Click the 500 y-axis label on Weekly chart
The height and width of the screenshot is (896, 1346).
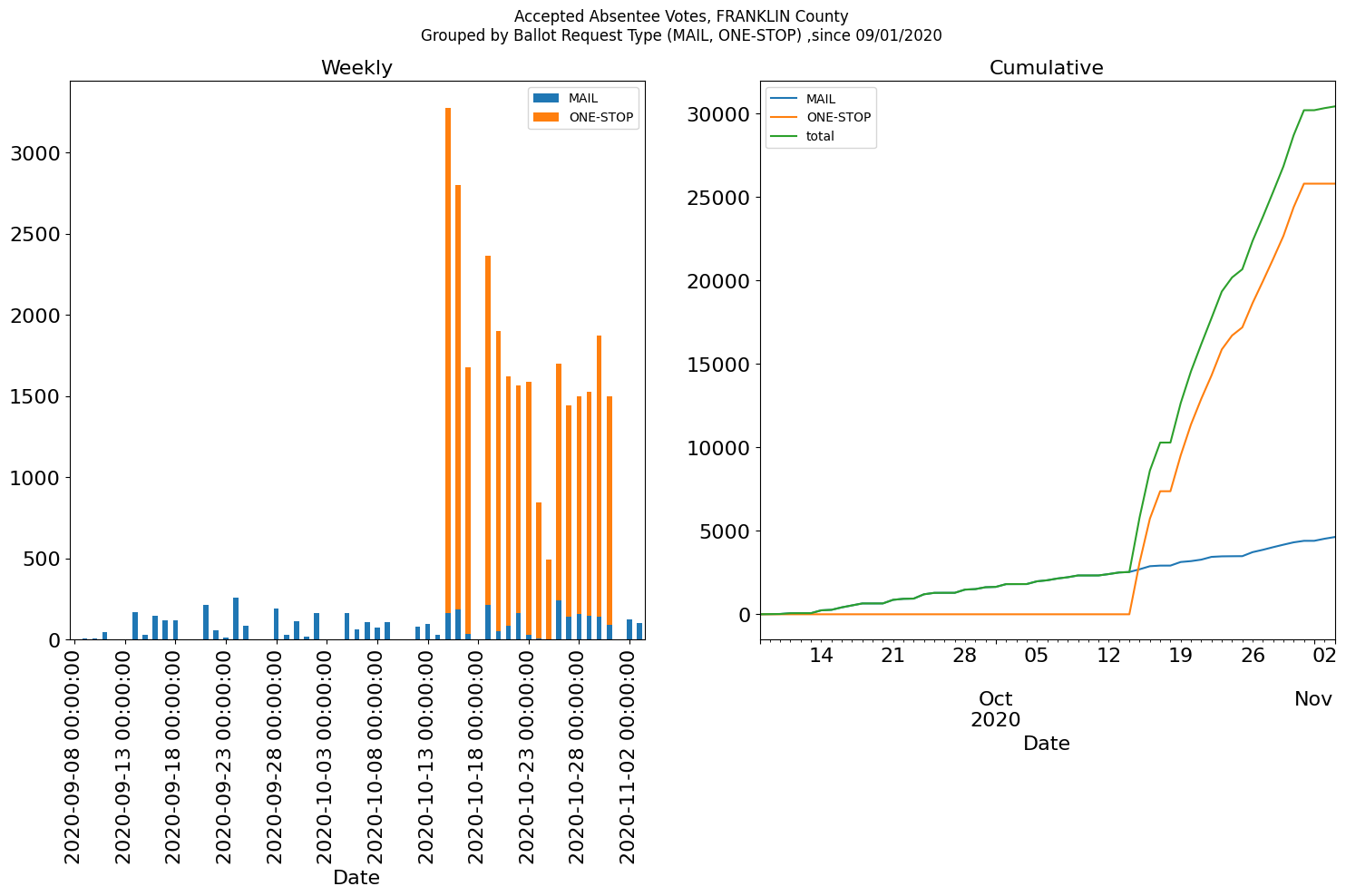[x=41, y=560]
